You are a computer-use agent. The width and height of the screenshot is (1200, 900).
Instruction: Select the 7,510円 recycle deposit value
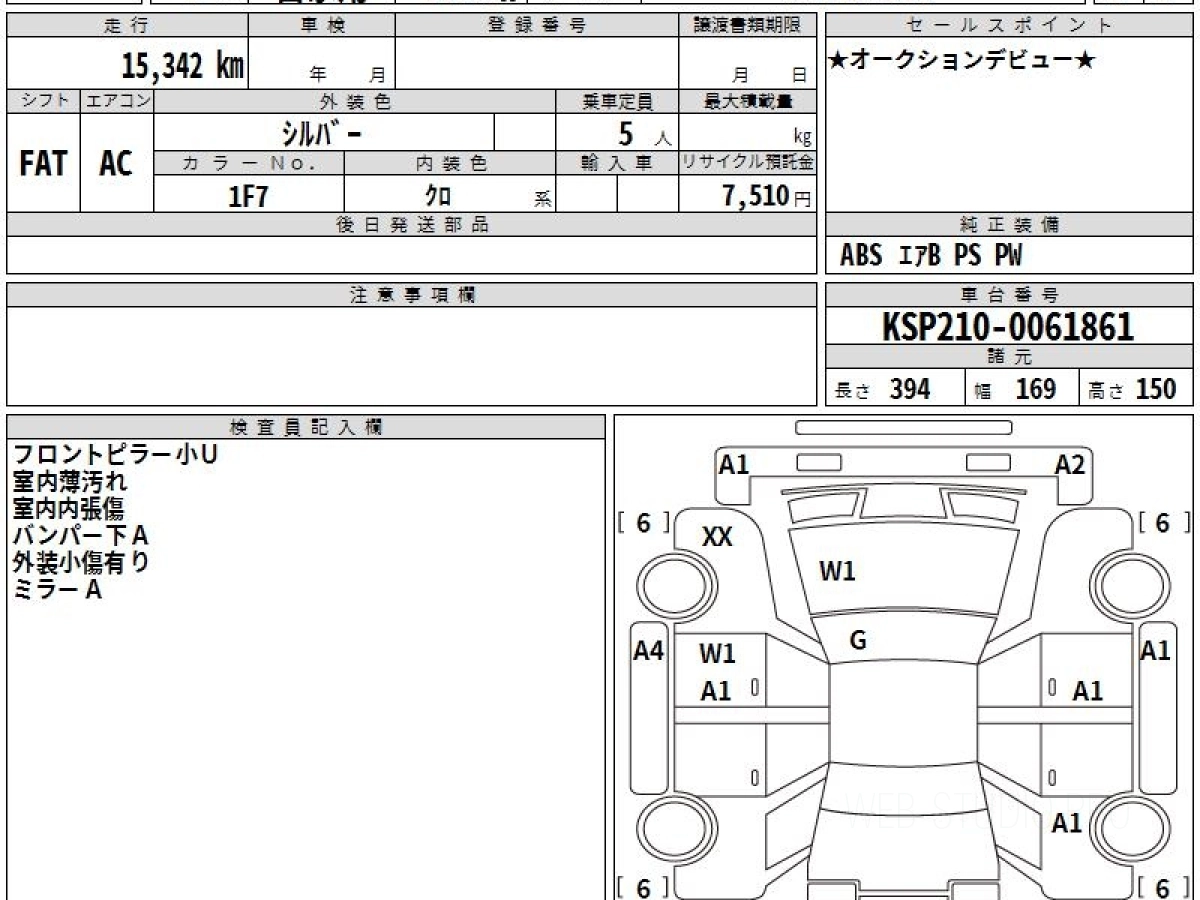[767, 196]
